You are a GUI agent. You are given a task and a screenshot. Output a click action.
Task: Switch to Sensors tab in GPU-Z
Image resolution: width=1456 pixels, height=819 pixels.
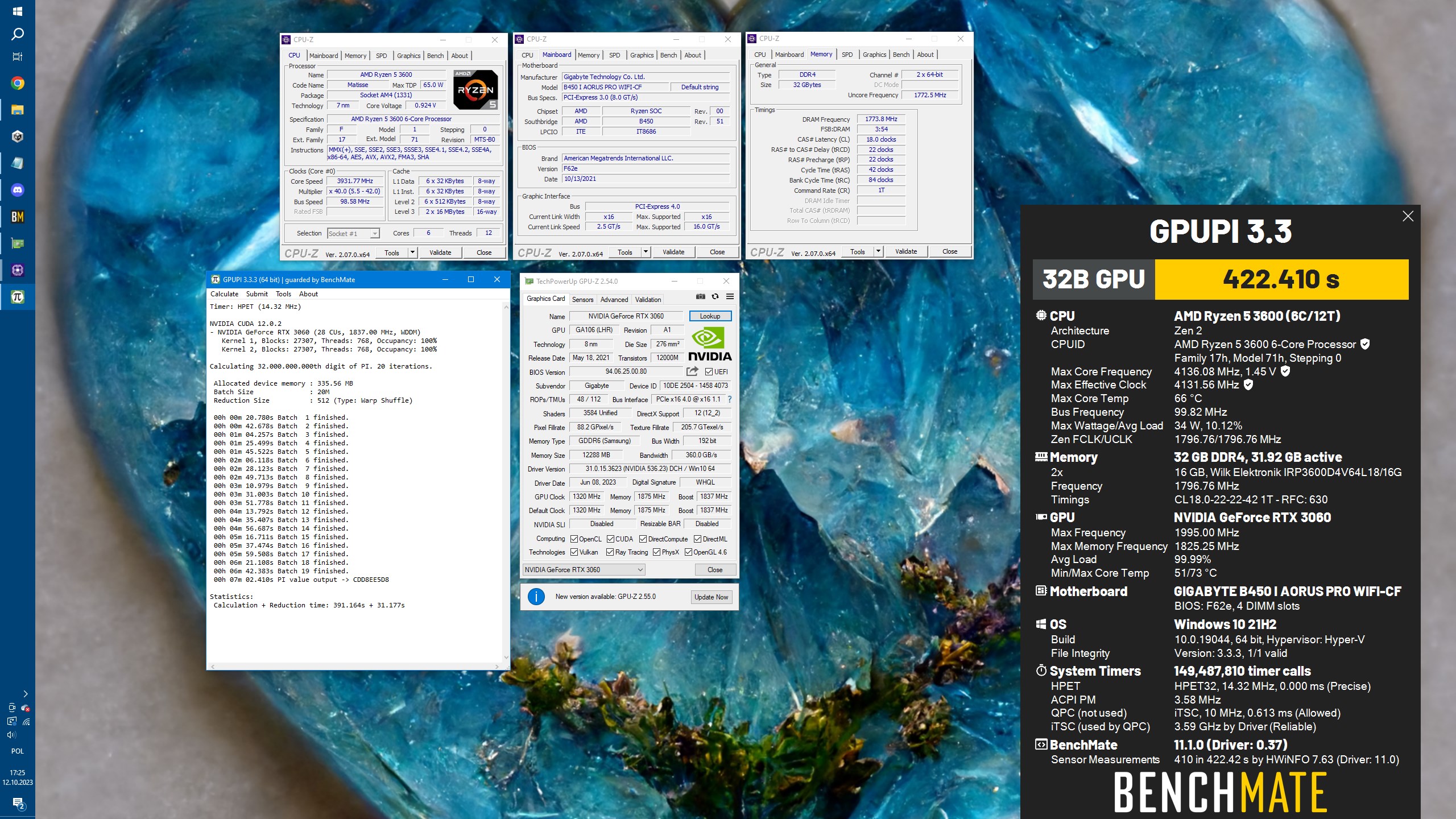(582, 300)
